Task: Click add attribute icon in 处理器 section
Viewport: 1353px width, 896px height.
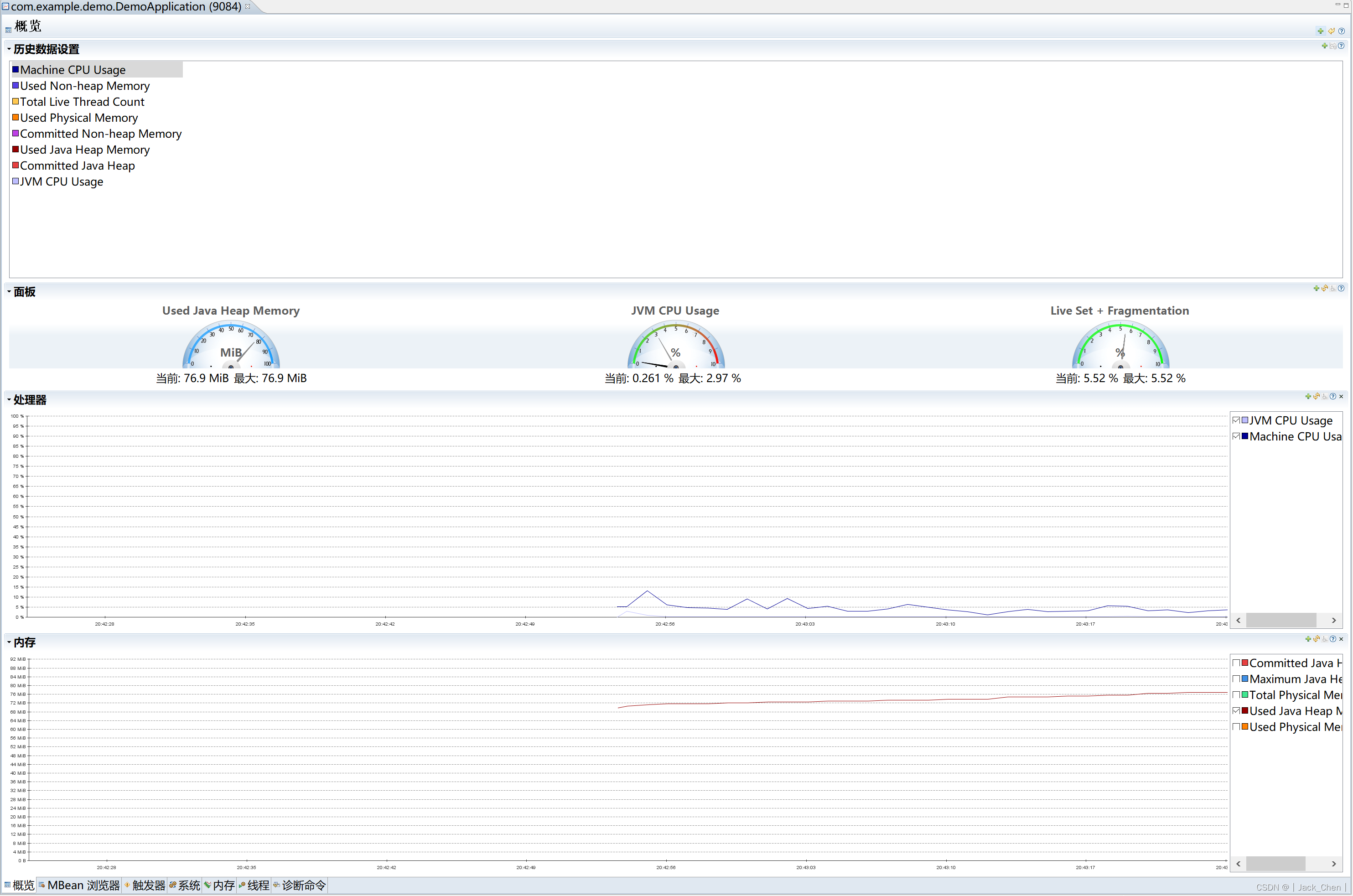Action: 1308,397
